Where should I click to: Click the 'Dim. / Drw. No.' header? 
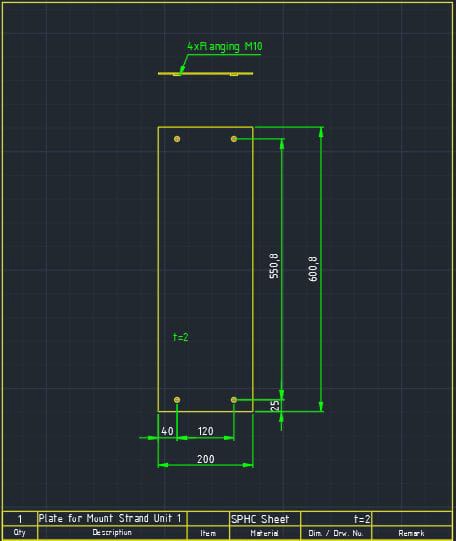click(336, 533)
